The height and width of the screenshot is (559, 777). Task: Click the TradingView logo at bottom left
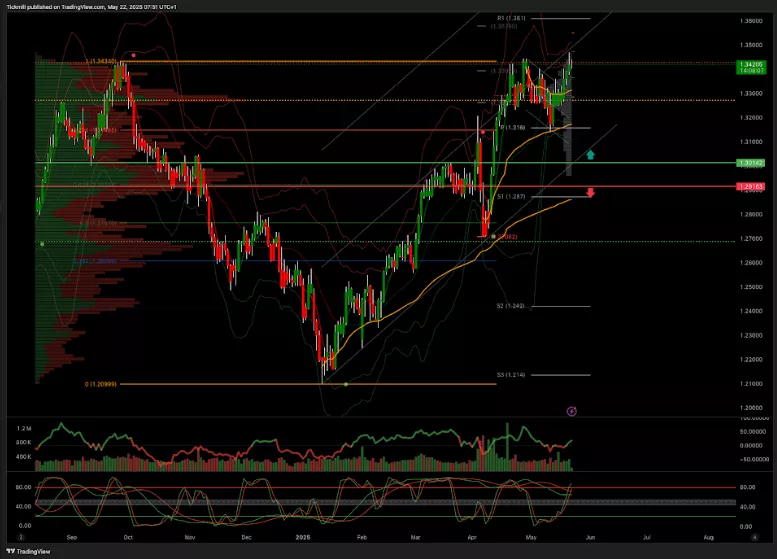click(x=28, y=550)
